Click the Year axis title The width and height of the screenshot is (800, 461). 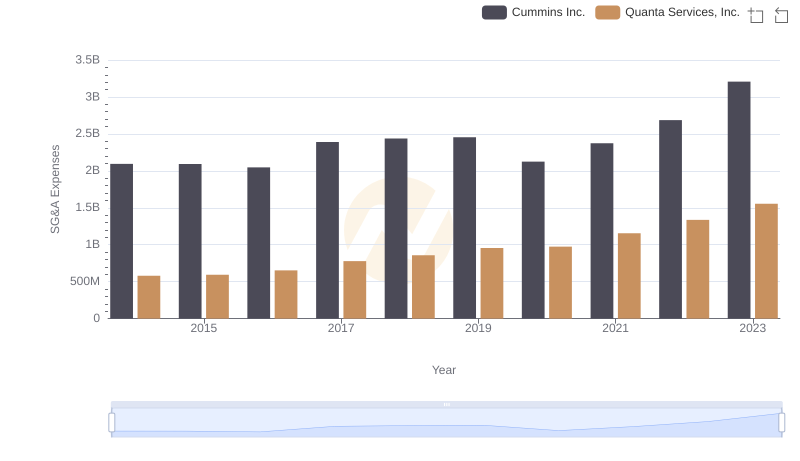444,370
